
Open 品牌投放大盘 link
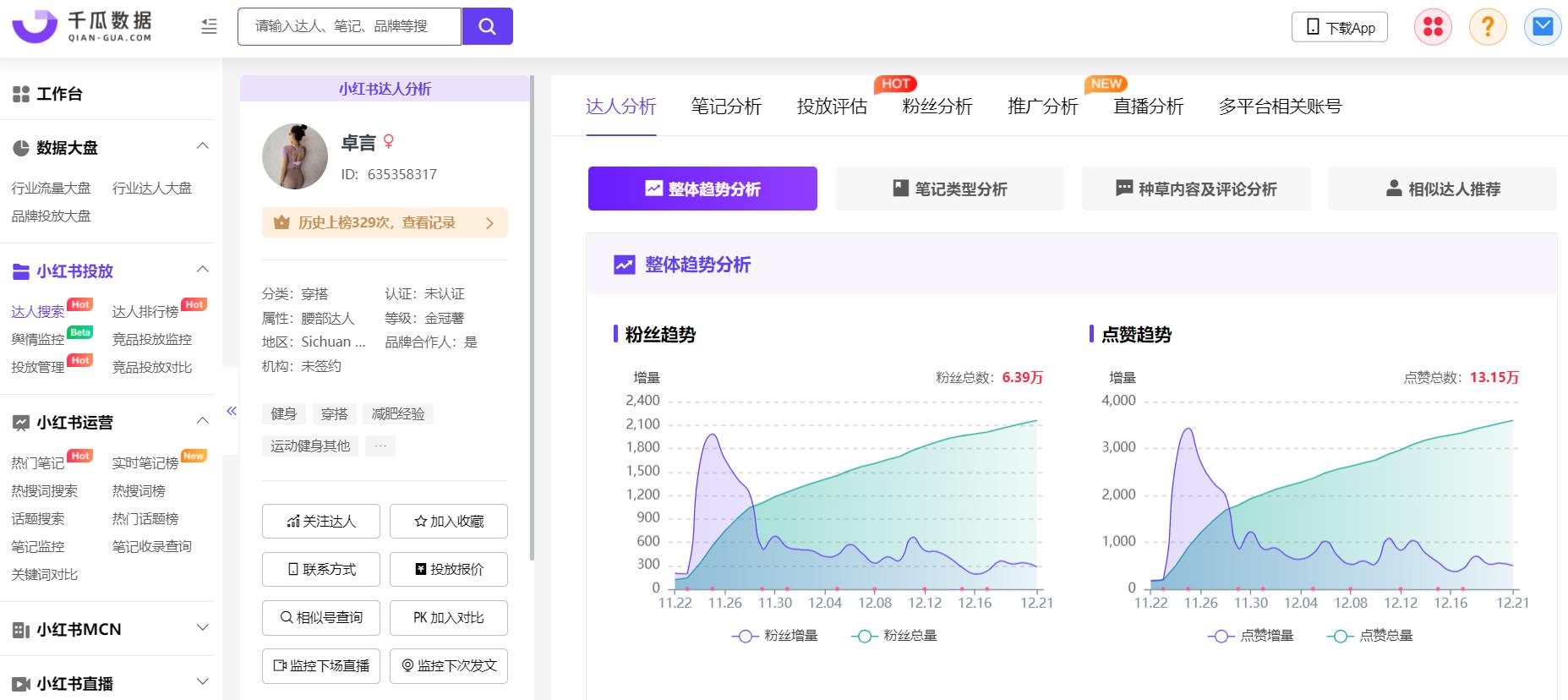pyautogui.click(x=51, y=216)
